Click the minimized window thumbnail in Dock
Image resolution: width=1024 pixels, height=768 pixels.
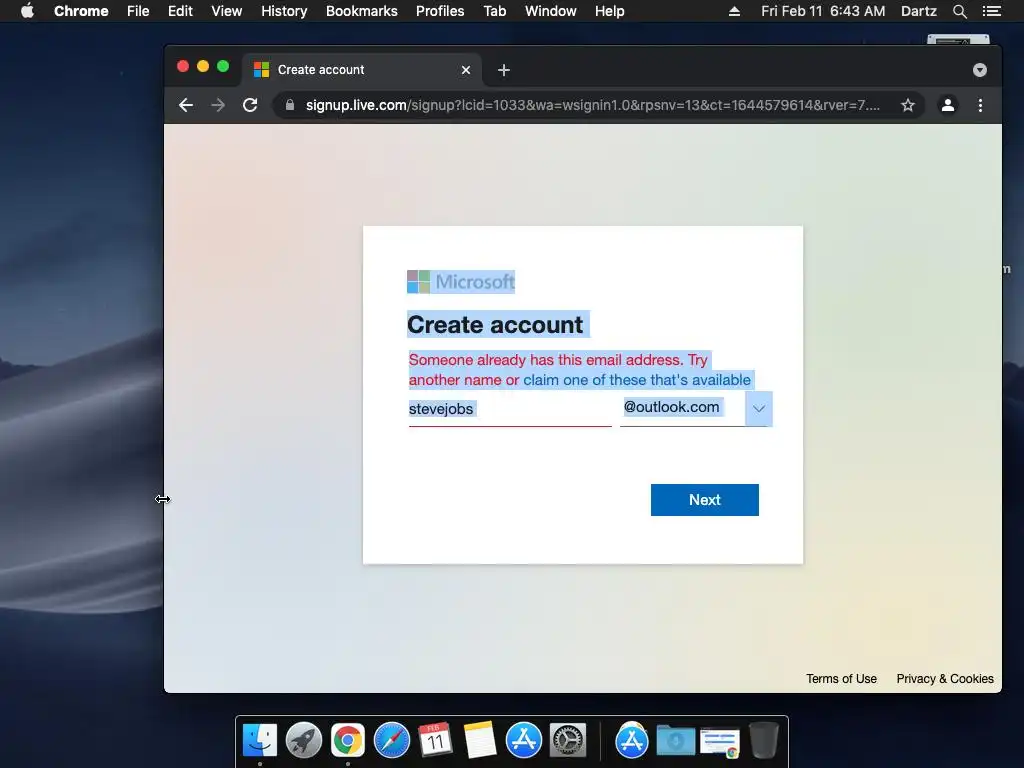coord(719,743)
